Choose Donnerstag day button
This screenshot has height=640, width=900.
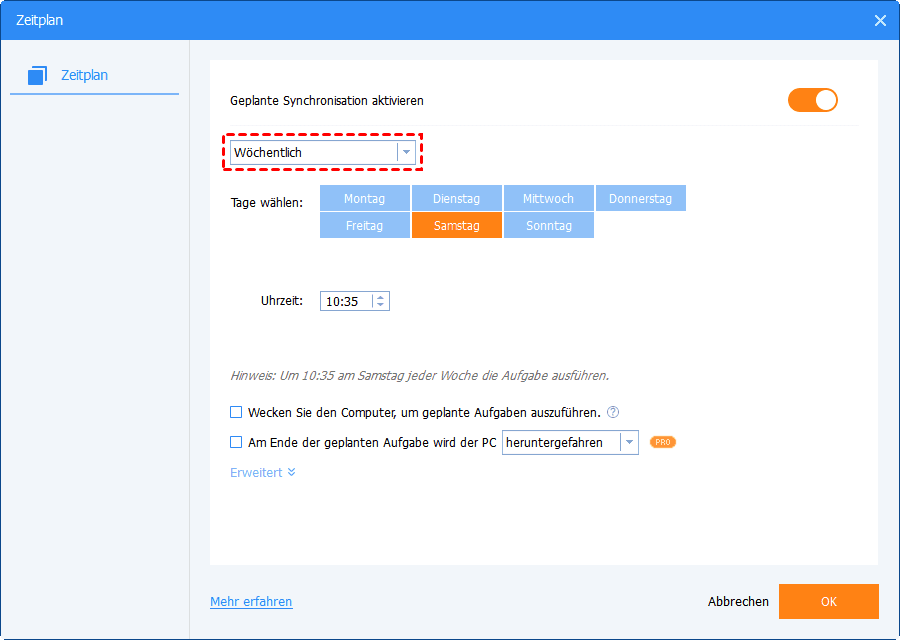[x=640, y=199]
